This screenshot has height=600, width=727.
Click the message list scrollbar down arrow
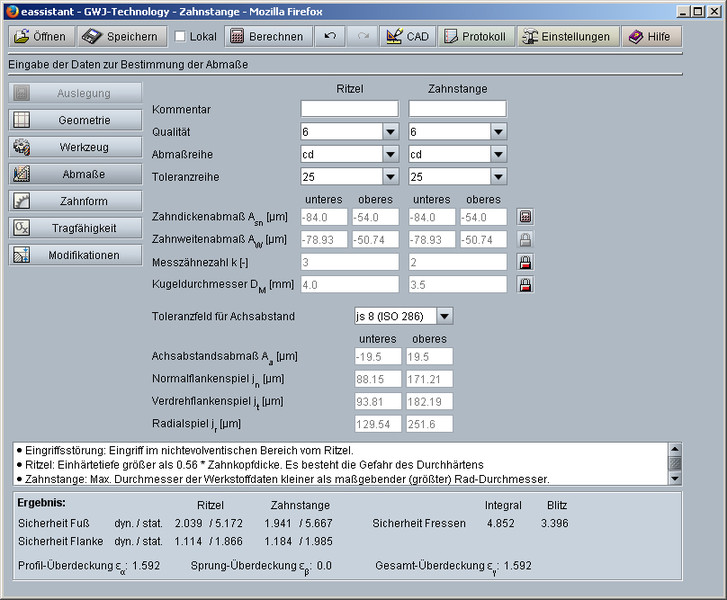[675, 478]
